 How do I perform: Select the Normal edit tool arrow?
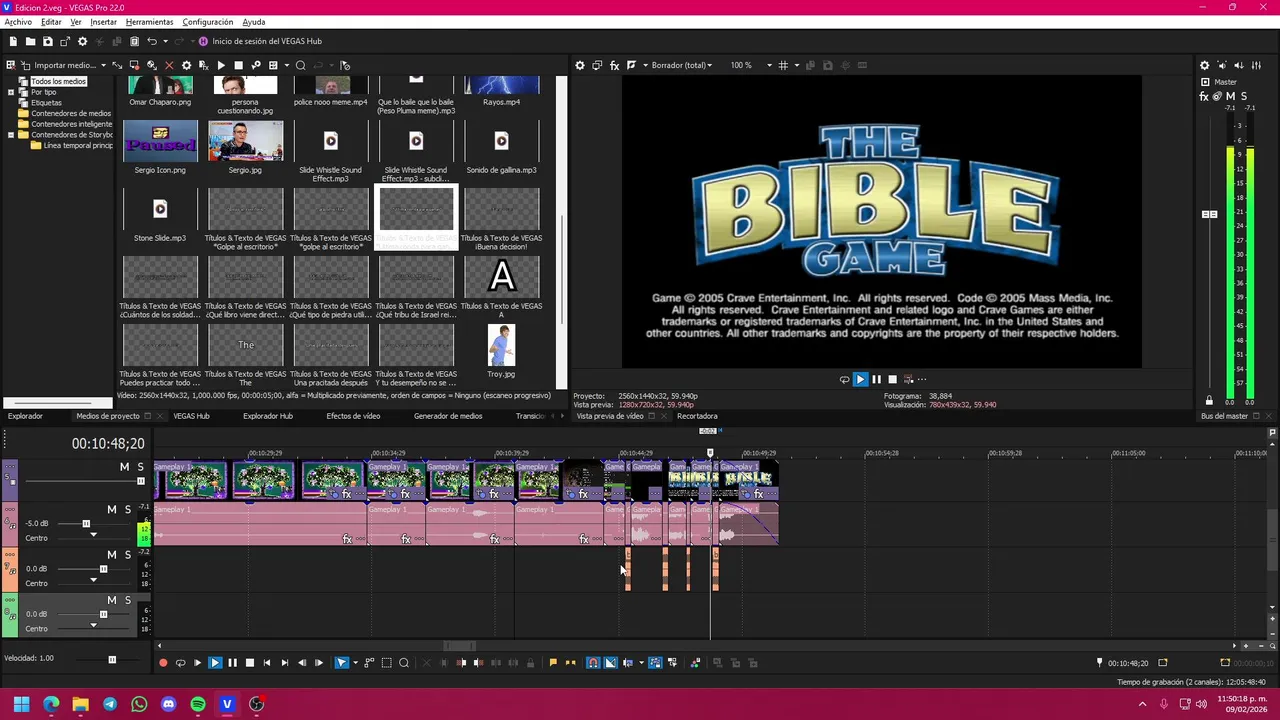pyautogui.click(x=341, y=663)
